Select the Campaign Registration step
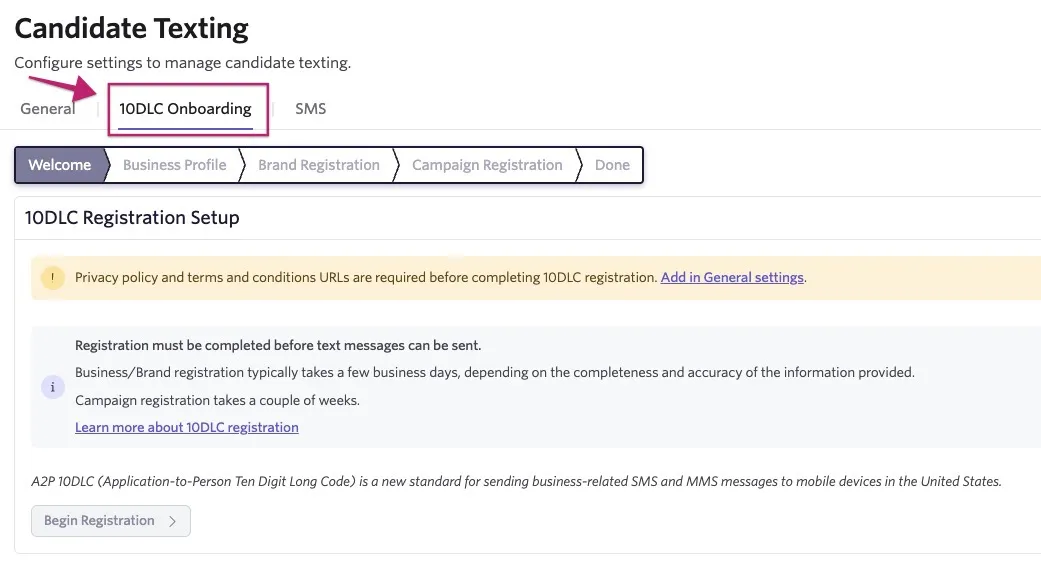Viewport: 1041px width, 561px height. 487,165
